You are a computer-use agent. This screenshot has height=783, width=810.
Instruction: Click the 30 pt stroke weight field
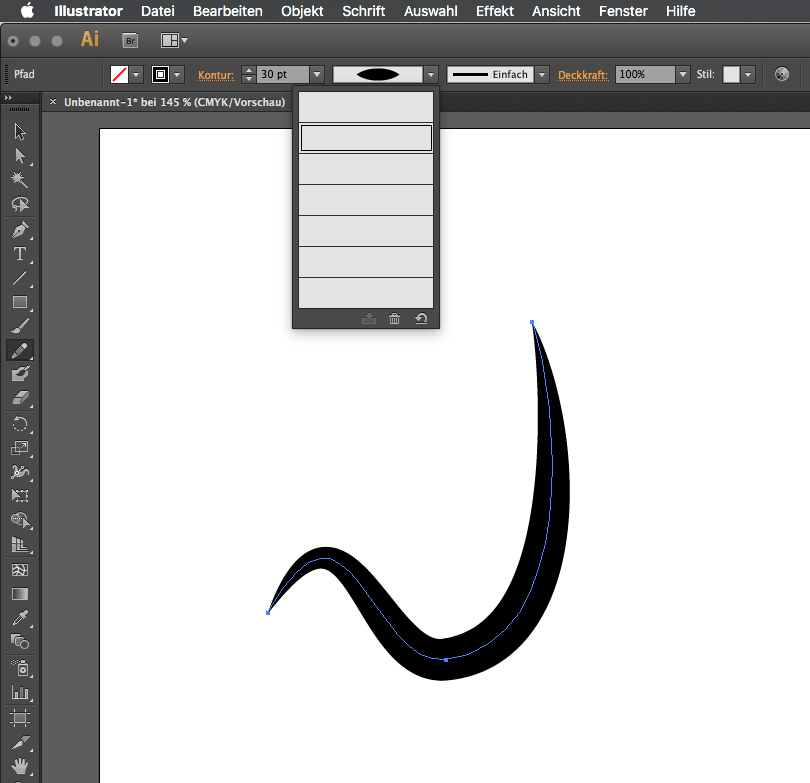pos(283,74)
